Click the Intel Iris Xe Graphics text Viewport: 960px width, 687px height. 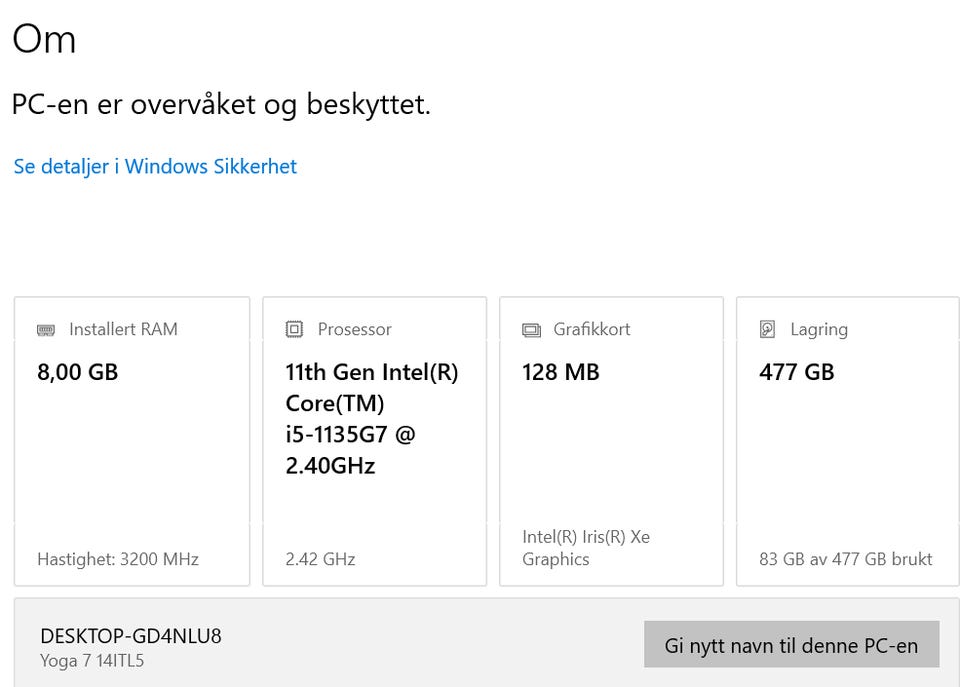[585, 548]
